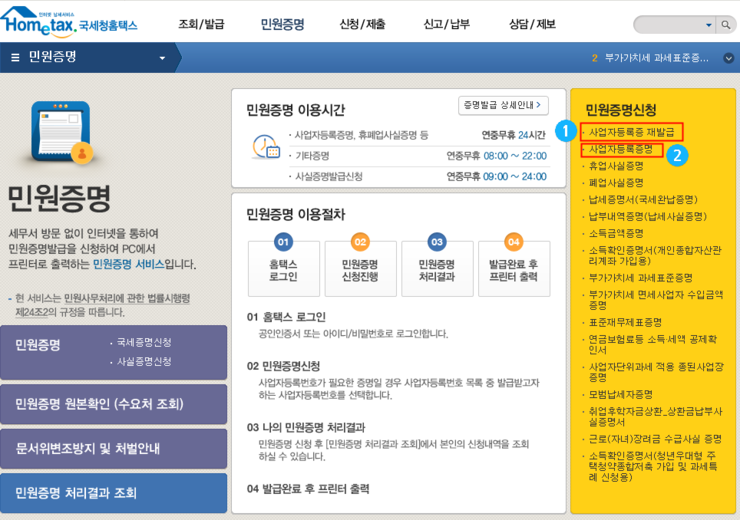Select 소득금액증명 link
The image size is (740, 520).
coord(616,234)
